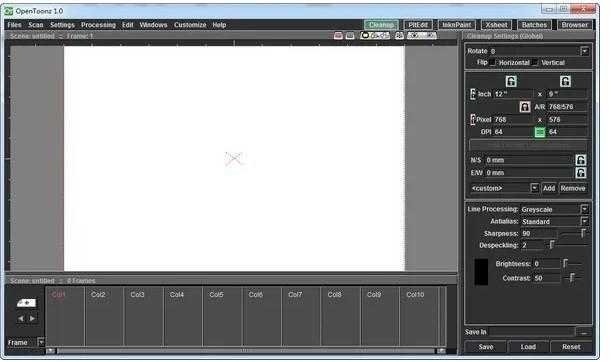Switch to the Cleanup room tab
The width and height of the screenshot is (611, 362).
pos(381,25)
